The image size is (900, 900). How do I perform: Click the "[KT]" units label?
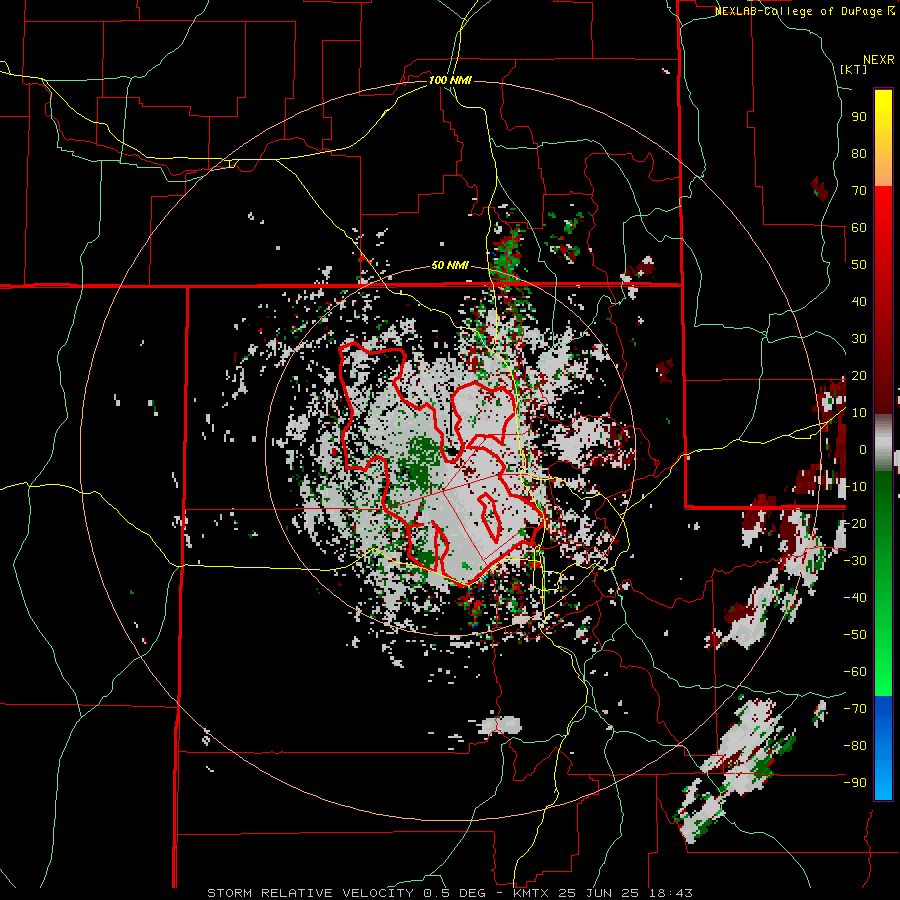tap(853, 69)
